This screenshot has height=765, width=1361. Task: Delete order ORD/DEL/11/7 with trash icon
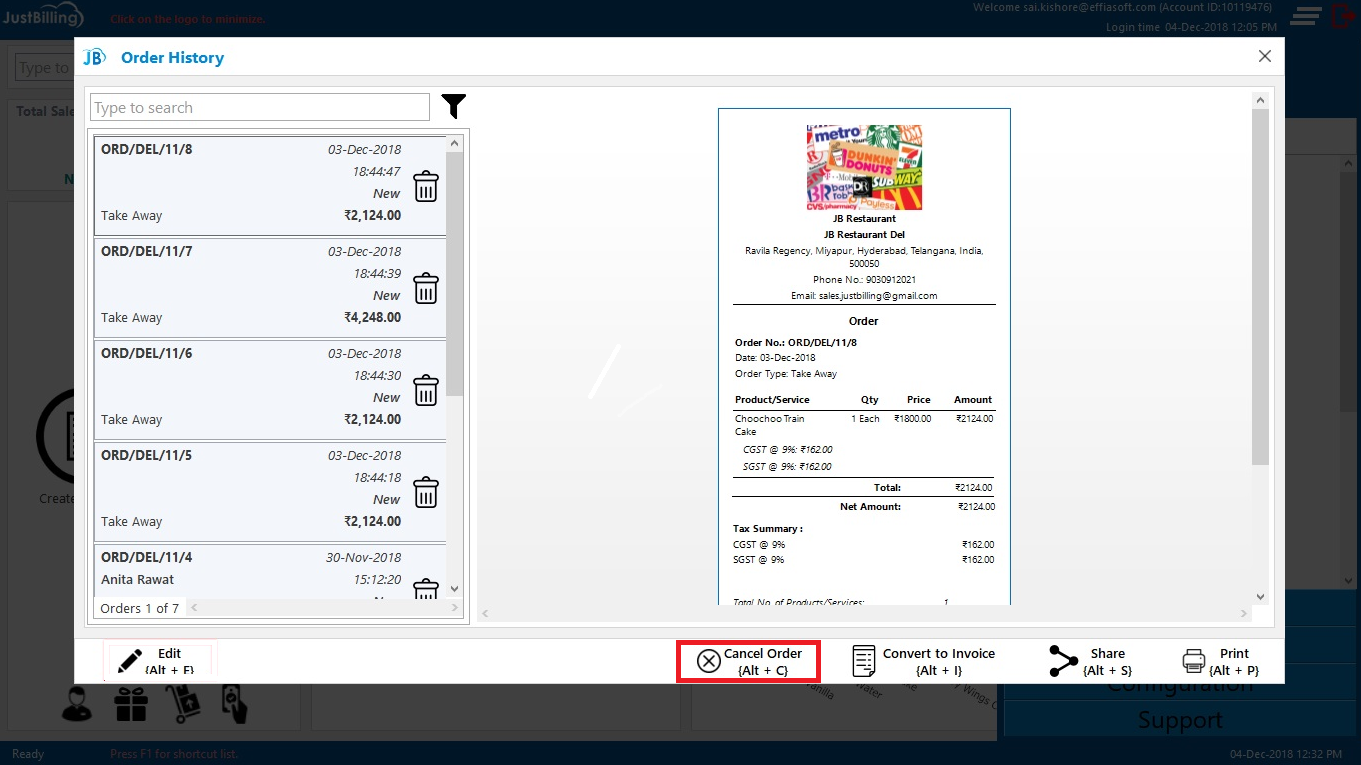click(426, 288)
